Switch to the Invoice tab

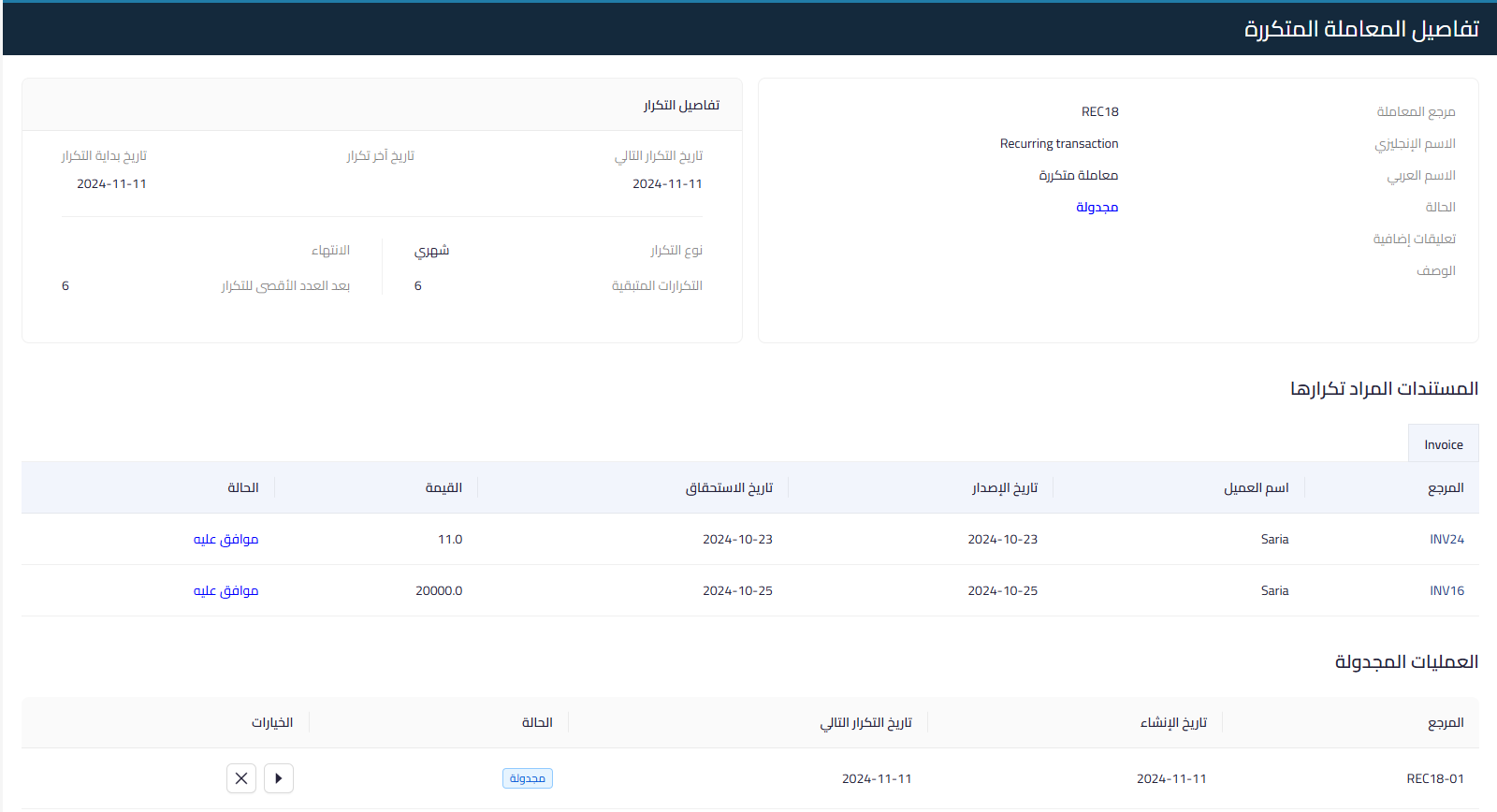[x=1444, y=444]
